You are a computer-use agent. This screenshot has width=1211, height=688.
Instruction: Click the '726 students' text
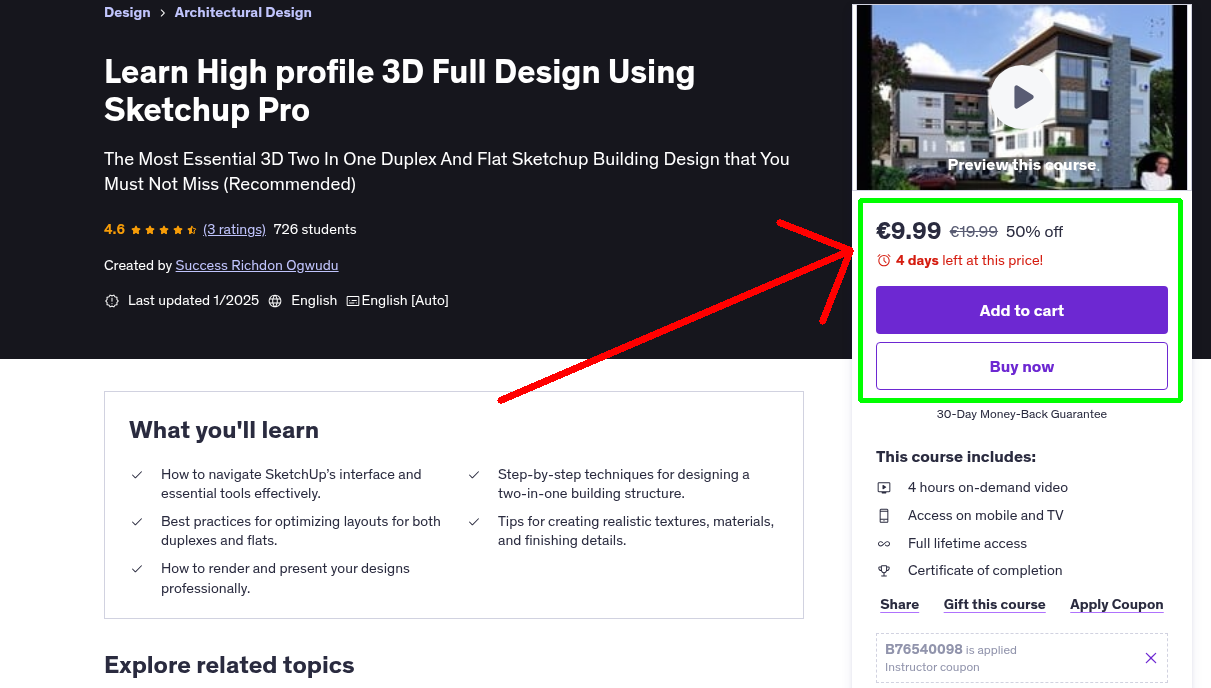pyautogui.click(x=315, y=229)
